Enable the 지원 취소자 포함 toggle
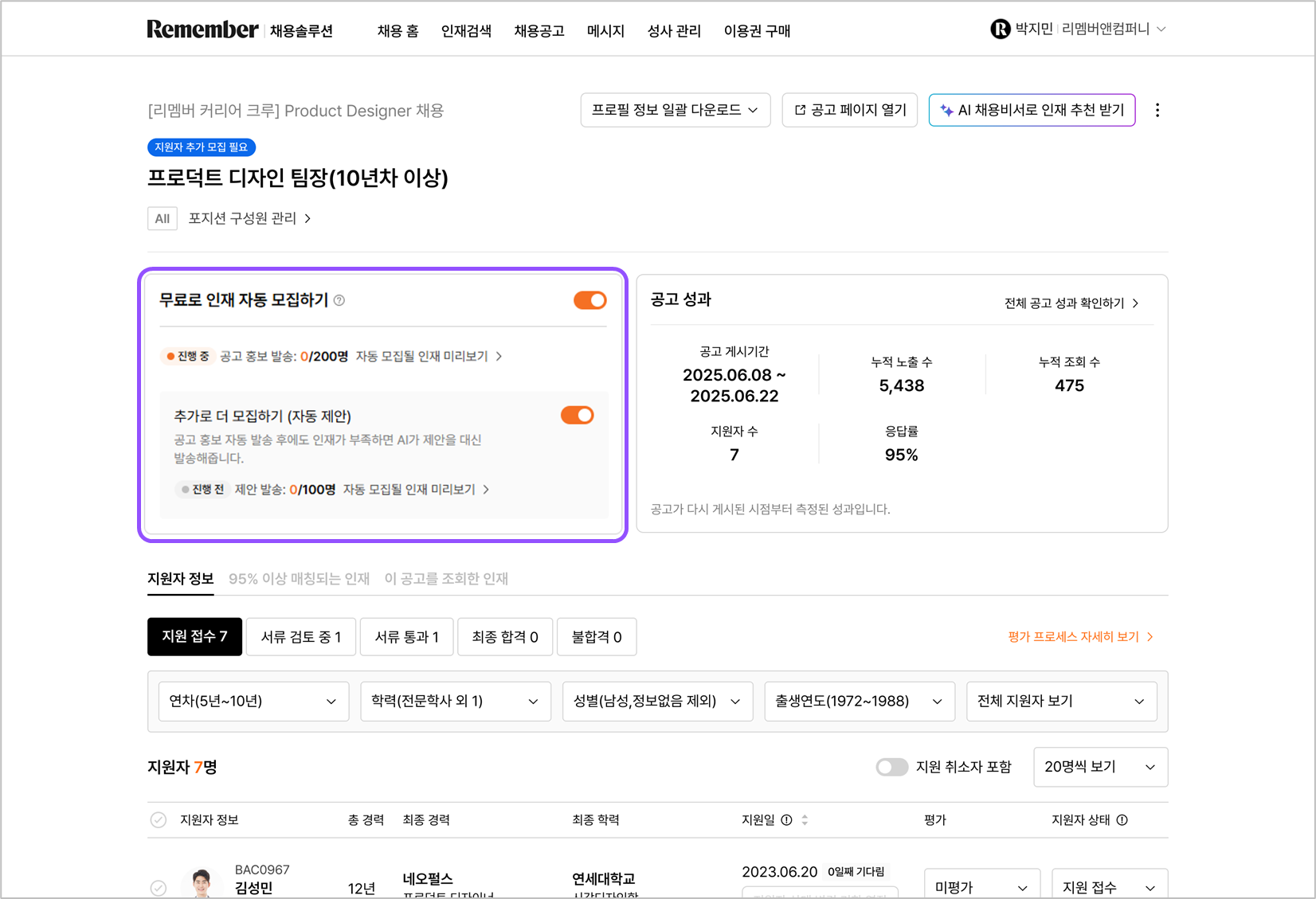This screenshot has height=899, width=1316. coord(891,767)
